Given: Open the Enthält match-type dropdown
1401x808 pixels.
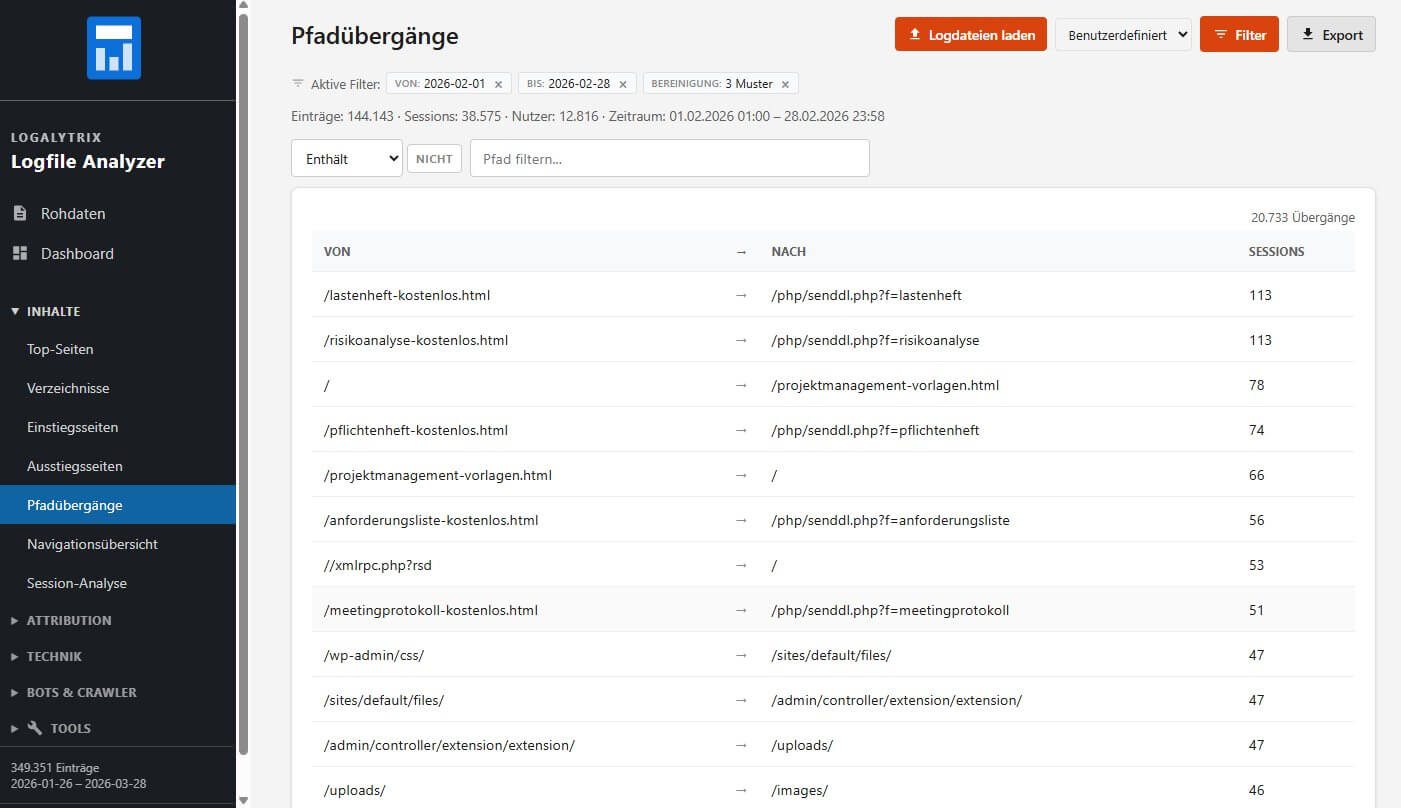Looking at the screenshot, I should (x=346, y=159).
